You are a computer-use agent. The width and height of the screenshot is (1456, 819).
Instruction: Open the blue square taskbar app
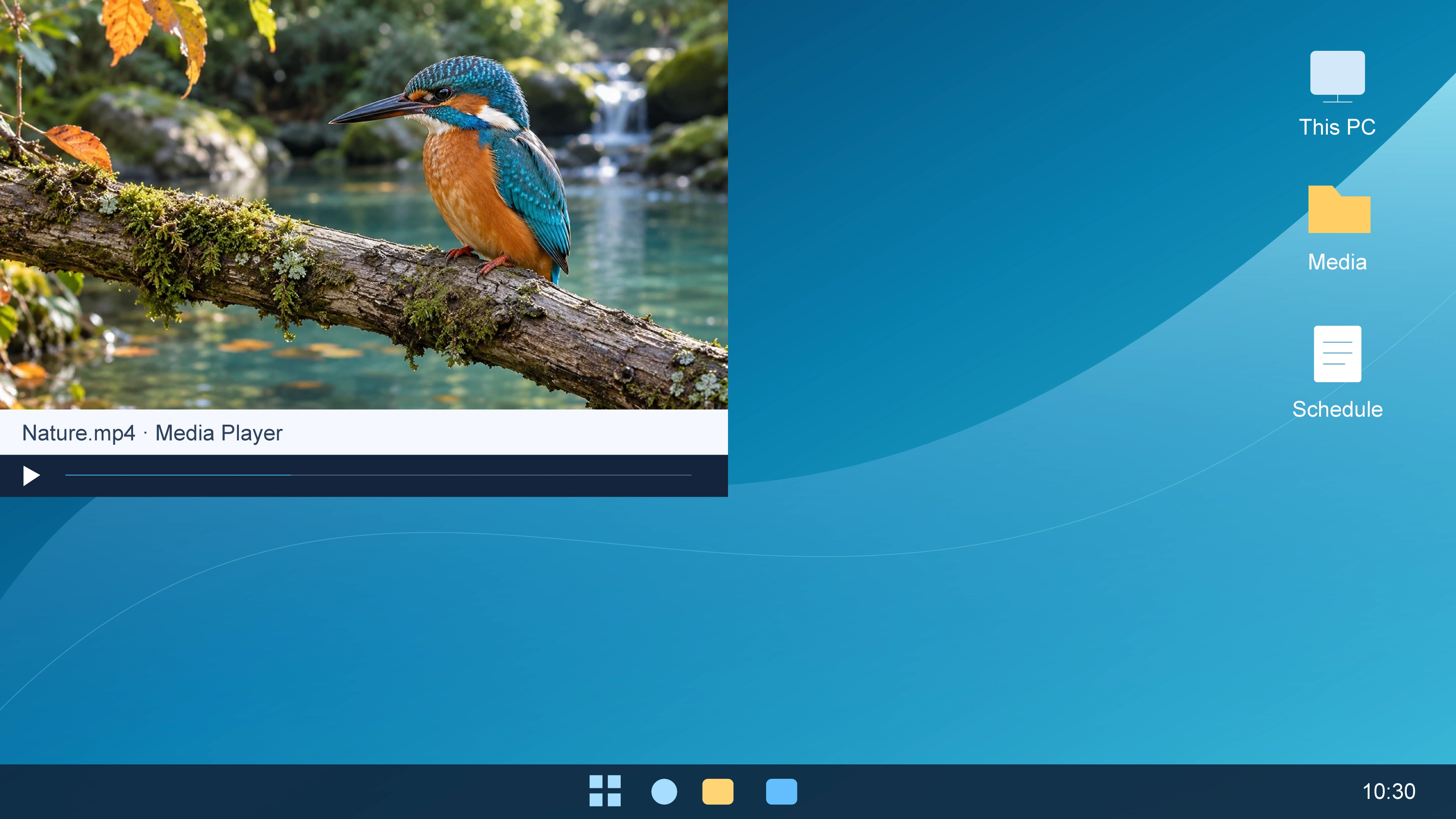pyautogui.click(x=781, y=791)
